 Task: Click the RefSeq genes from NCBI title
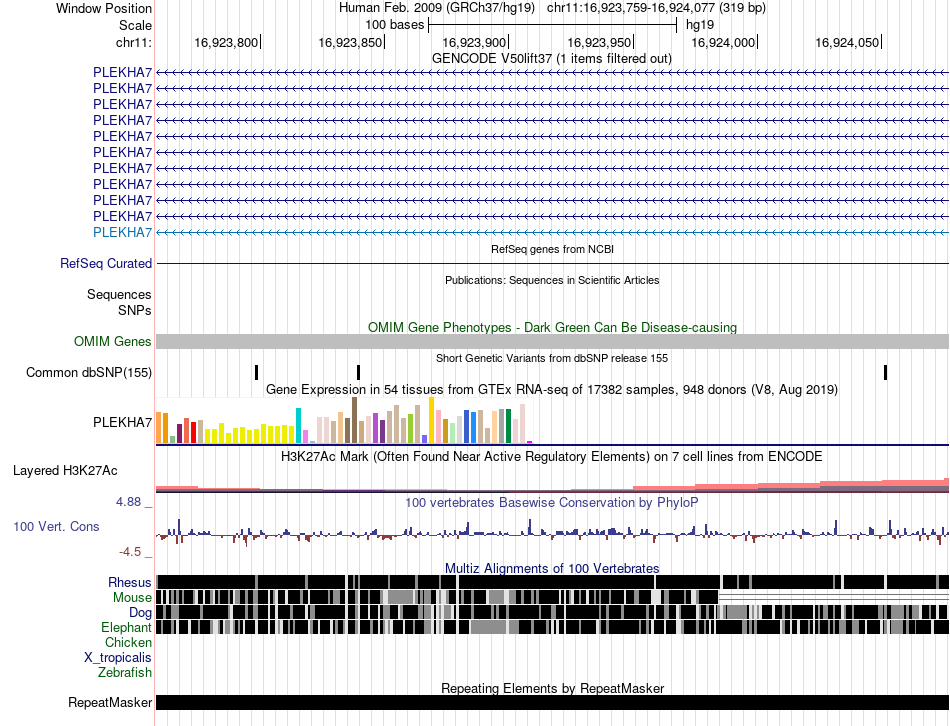552,249
